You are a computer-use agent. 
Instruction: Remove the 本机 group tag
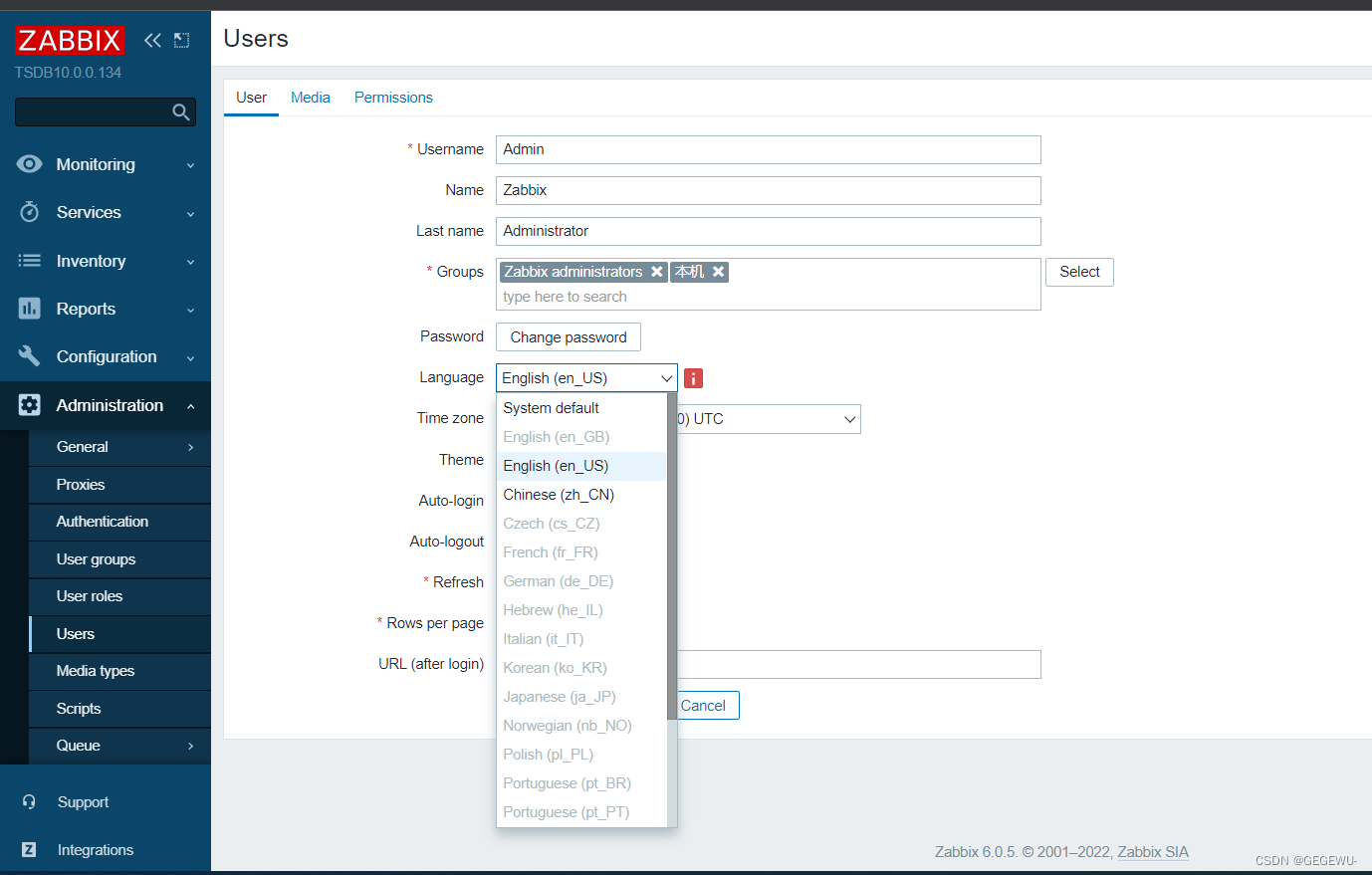pos(718,272)
